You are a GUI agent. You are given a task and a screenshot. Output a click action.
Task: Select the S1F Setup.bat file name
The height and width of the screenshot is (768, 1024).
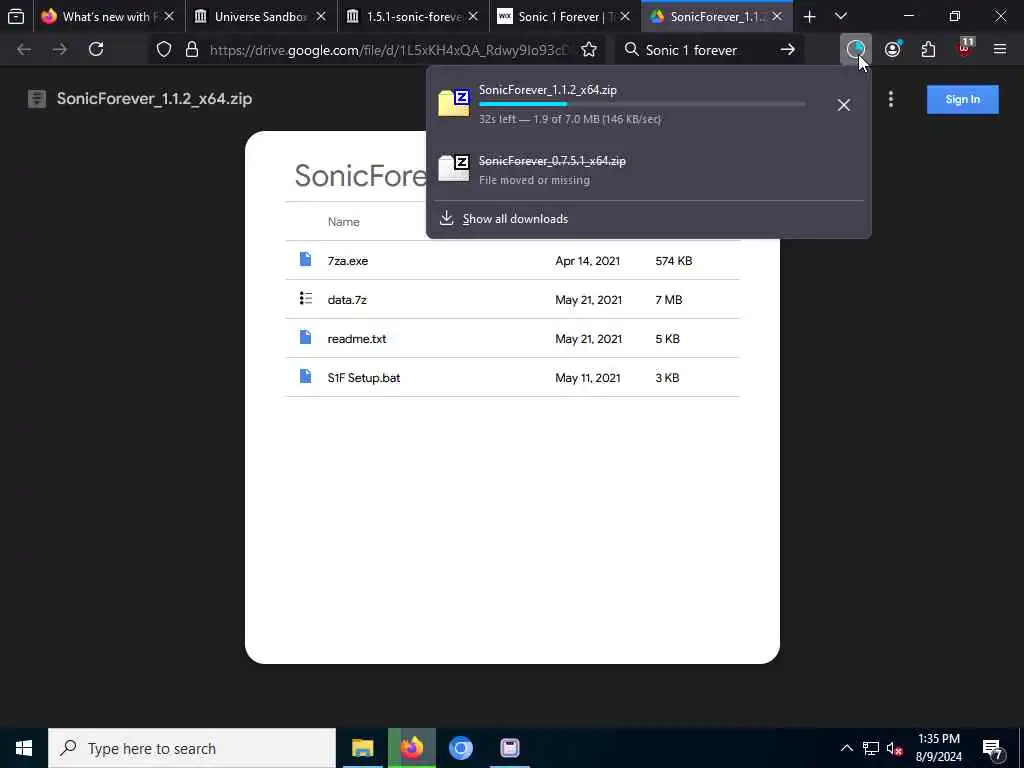click(x=364, y=377)
